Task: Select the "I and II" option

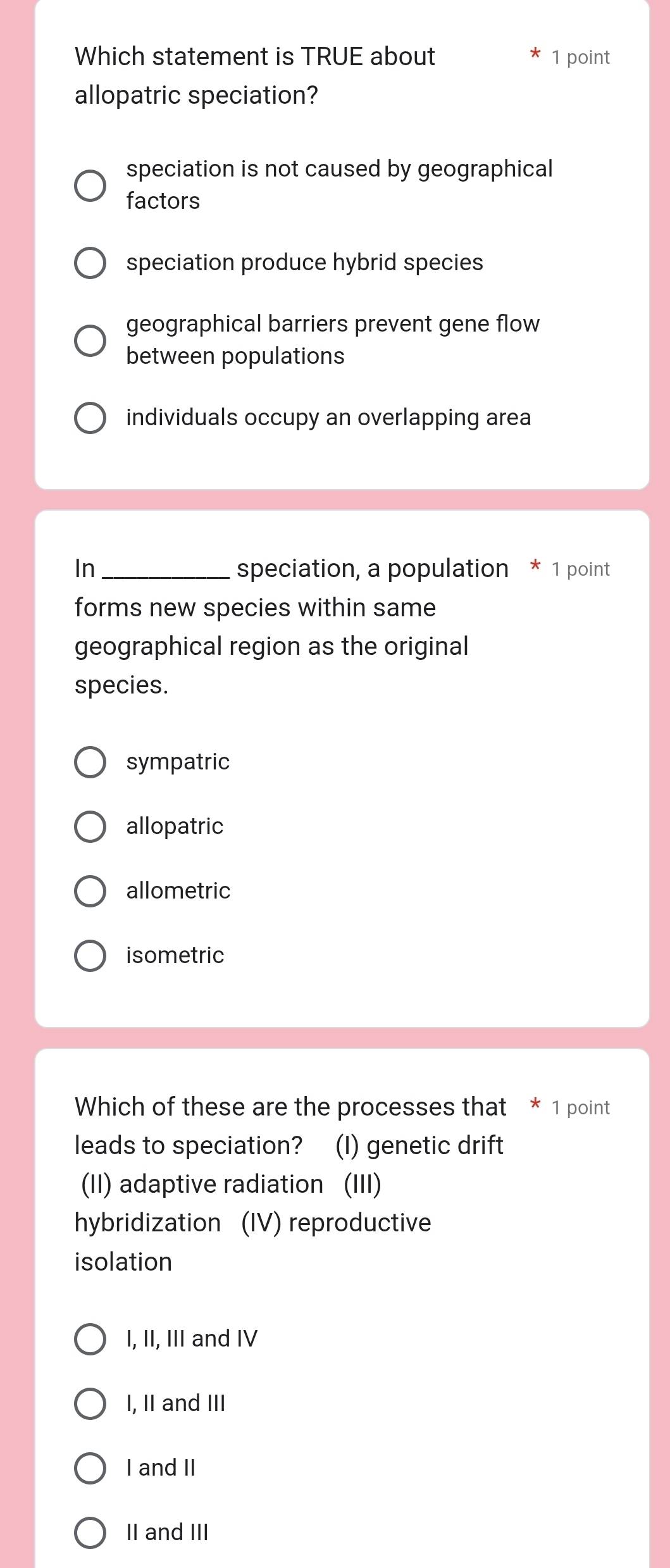Action: pyautogui.click(x=89, y=1467)
